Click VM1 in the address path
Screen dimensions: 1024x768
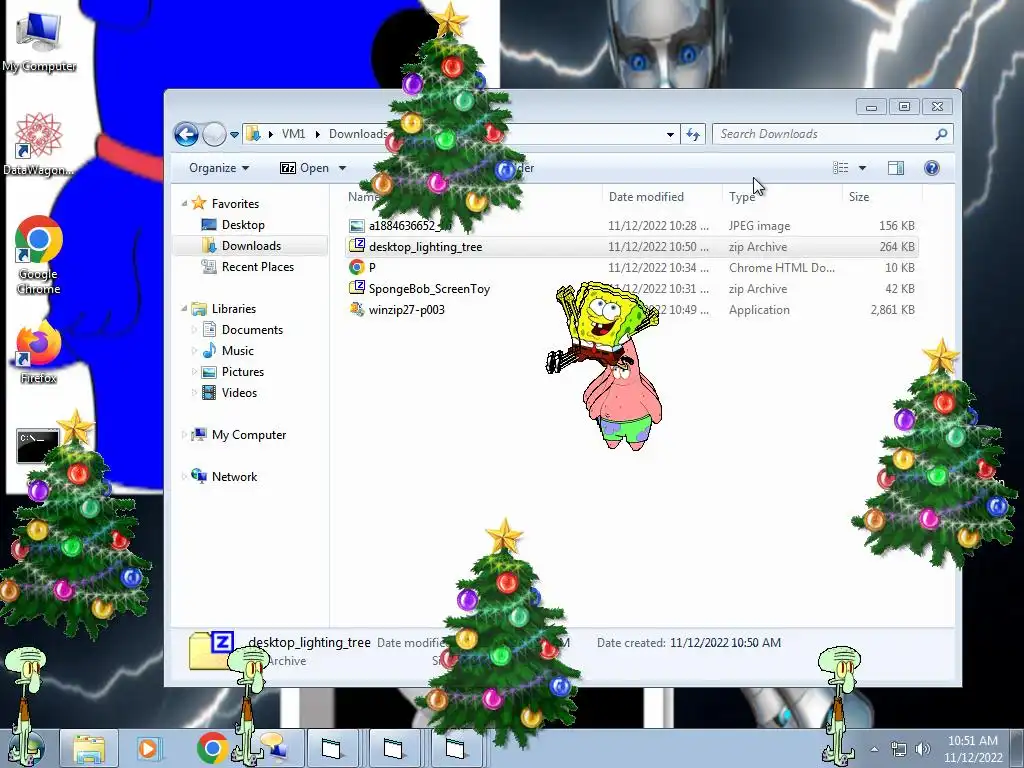pyautogui.click(x=293, y=134)
